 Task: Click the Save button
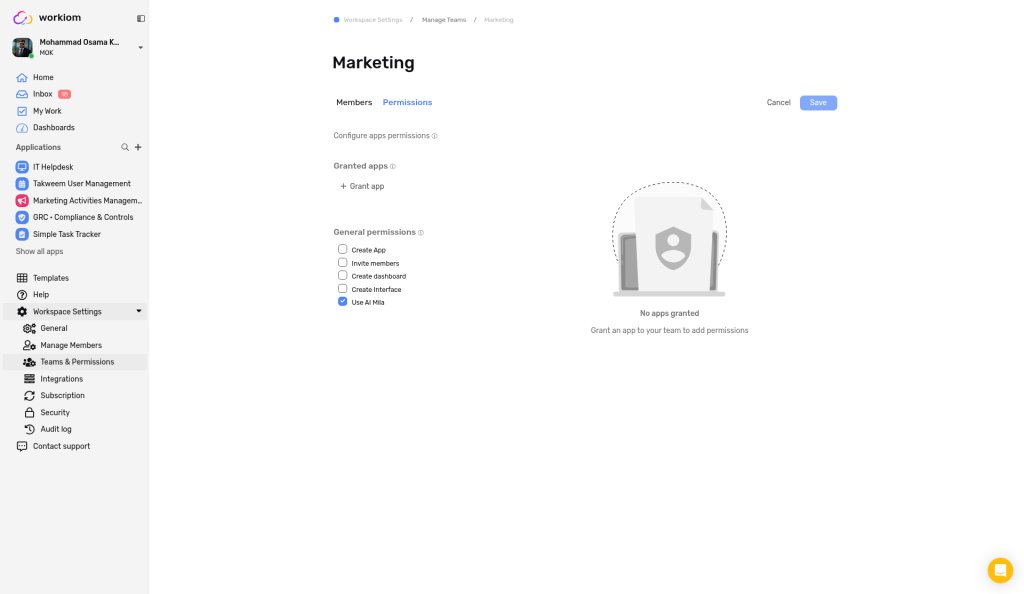click(818, 102)
